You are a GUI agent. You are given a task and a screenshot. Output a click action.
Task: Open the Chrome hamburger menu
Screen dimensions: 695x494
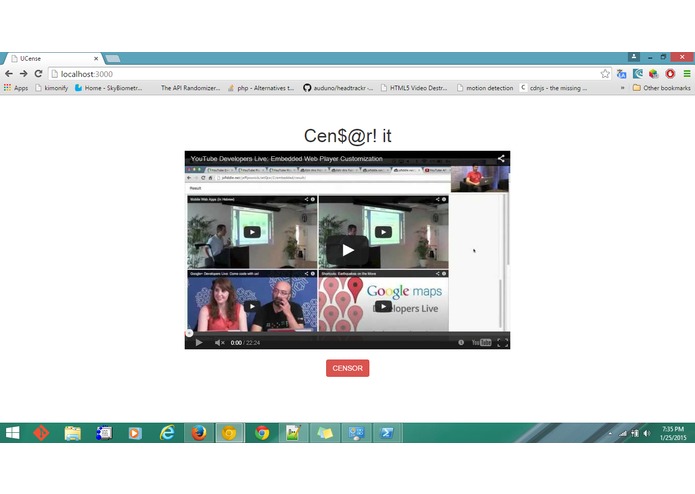687,74
